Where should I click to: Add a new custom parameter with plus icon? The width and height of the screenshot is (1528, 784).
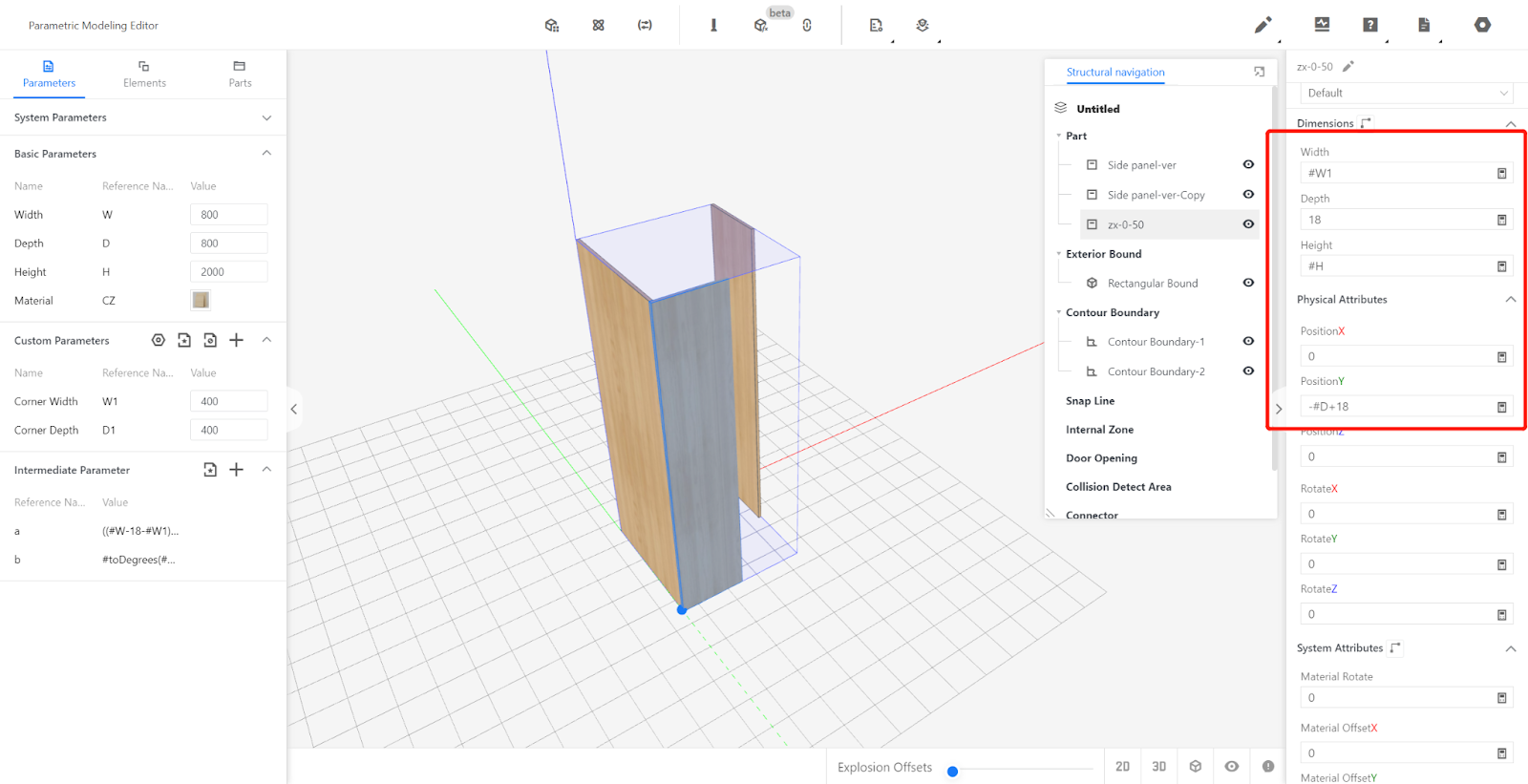tap(237, 340)
